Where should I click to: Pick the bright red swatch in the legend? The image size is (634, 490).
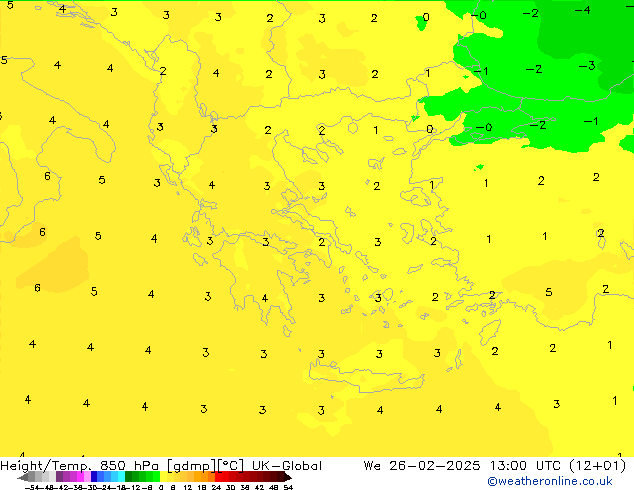click(218, 477)
